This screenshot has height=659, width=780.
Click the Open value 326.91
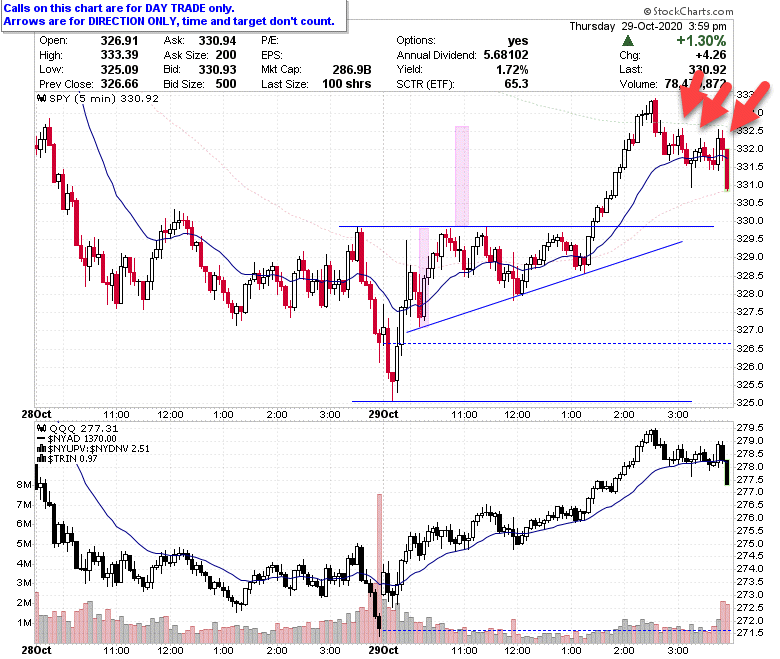119,41
